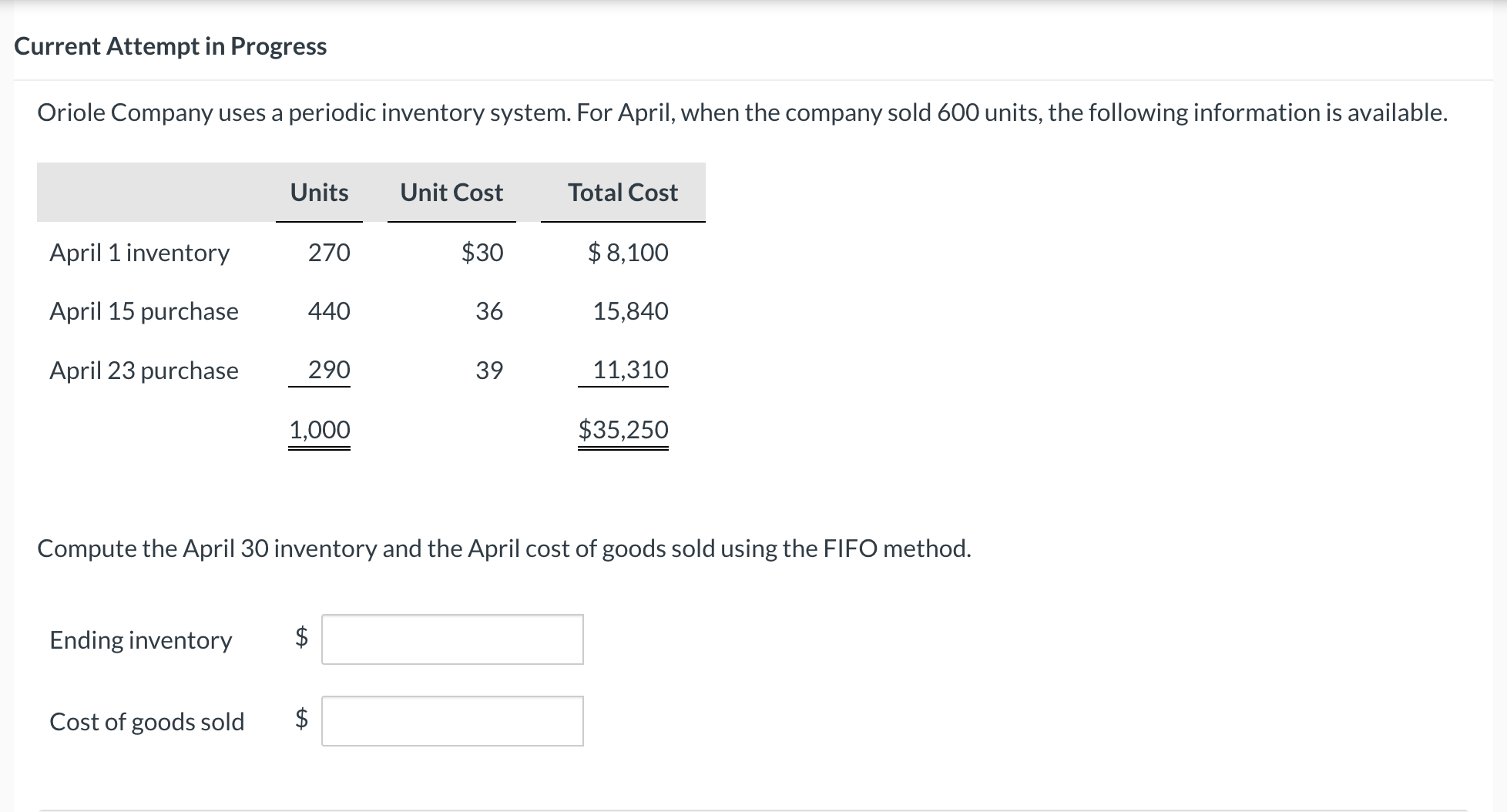Click the Cost of goods sold input field

point(452,721)
